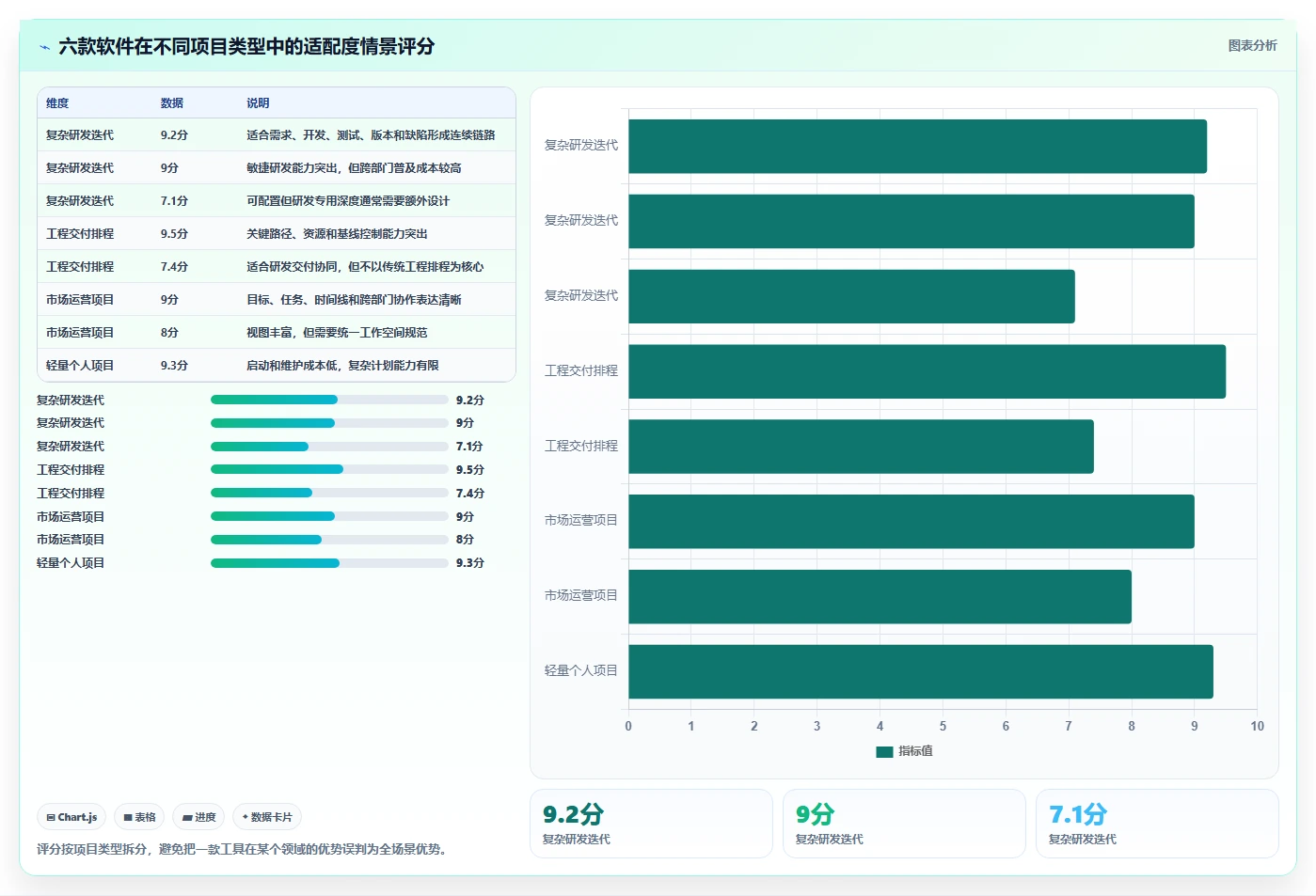The width and height of the screenshot is (1316, 896).
Task: Click the 图表分析 label in the header
Action: click(1252, 45)
